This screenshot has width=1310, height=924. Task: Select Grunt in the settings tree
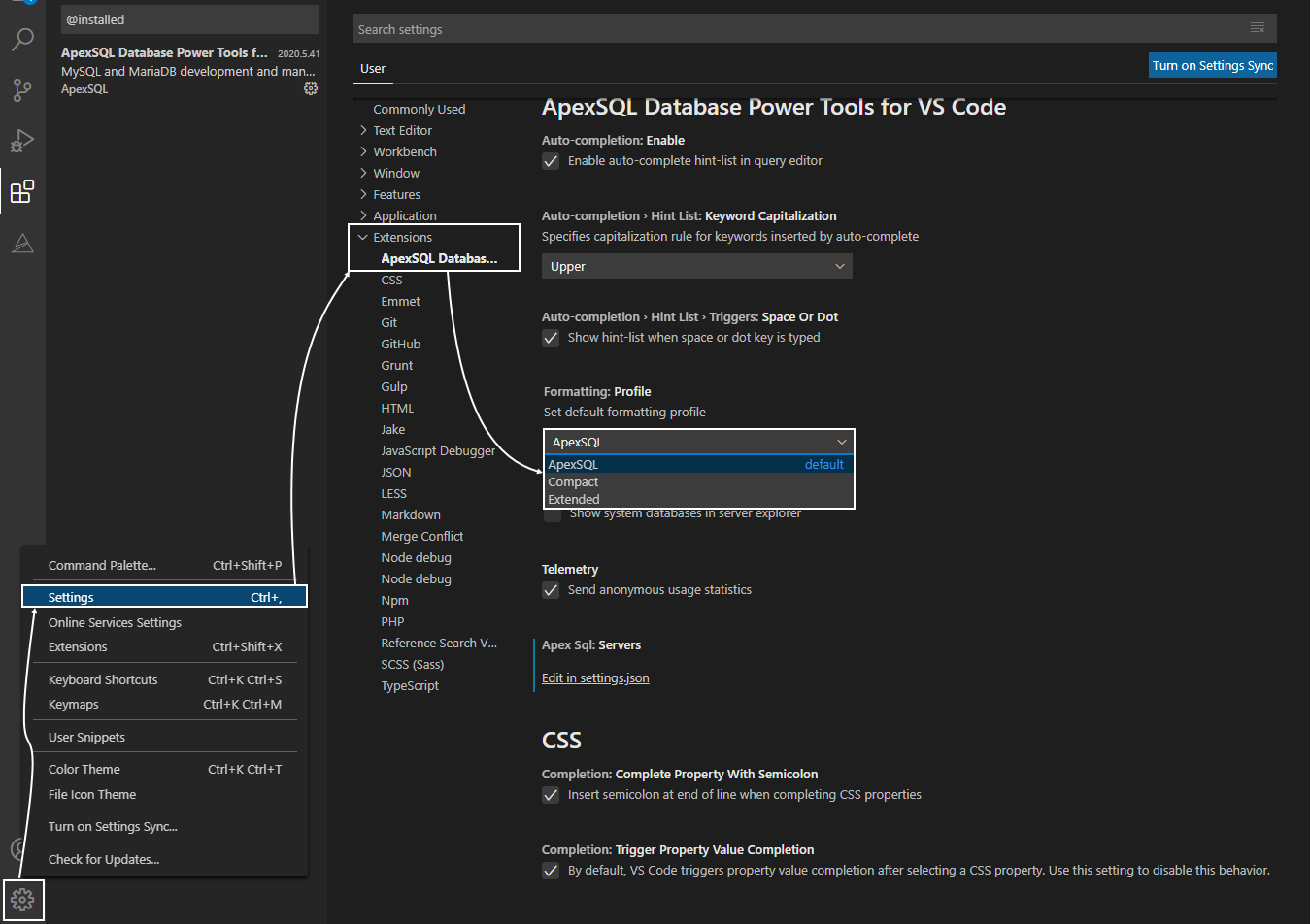point(396,365)
